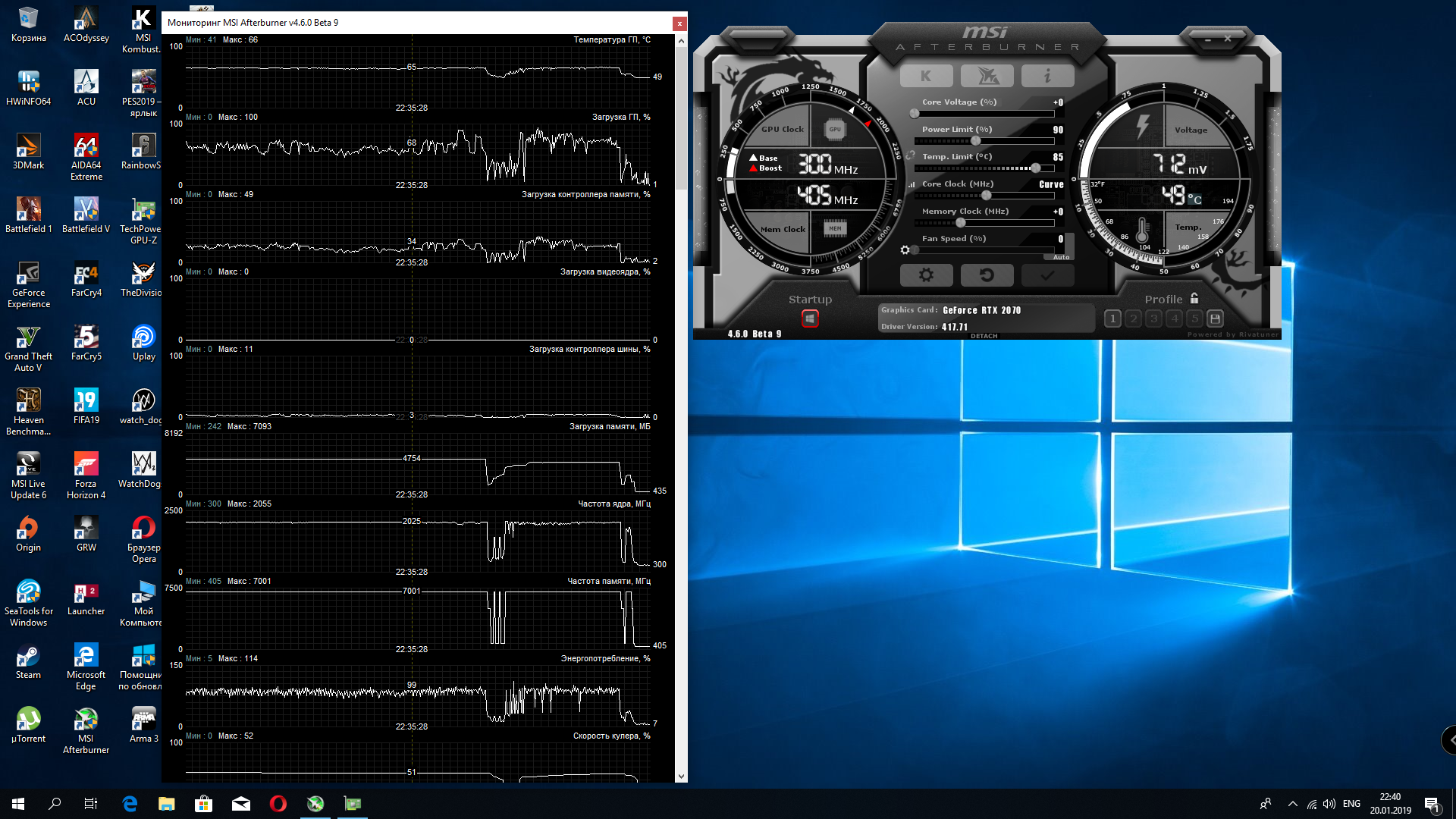Show hidden system tray icons chevron
Image resolution: width=1456 pixels, height=819 pixels.
click(x=1292, y=804)
